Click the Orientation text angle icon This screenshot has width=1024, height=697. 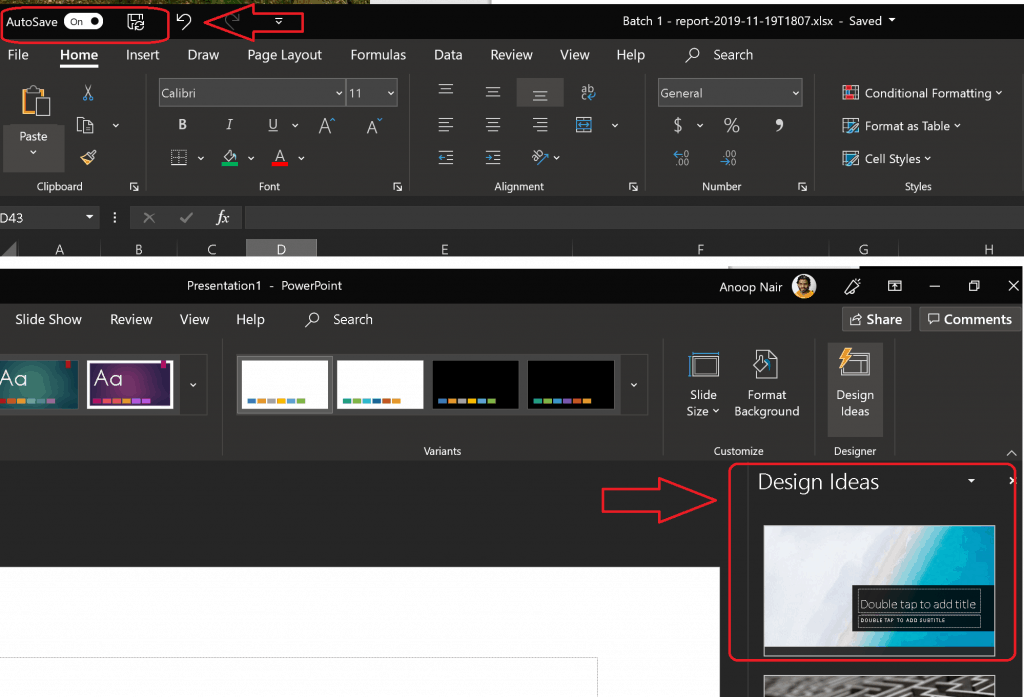point(539,157)
